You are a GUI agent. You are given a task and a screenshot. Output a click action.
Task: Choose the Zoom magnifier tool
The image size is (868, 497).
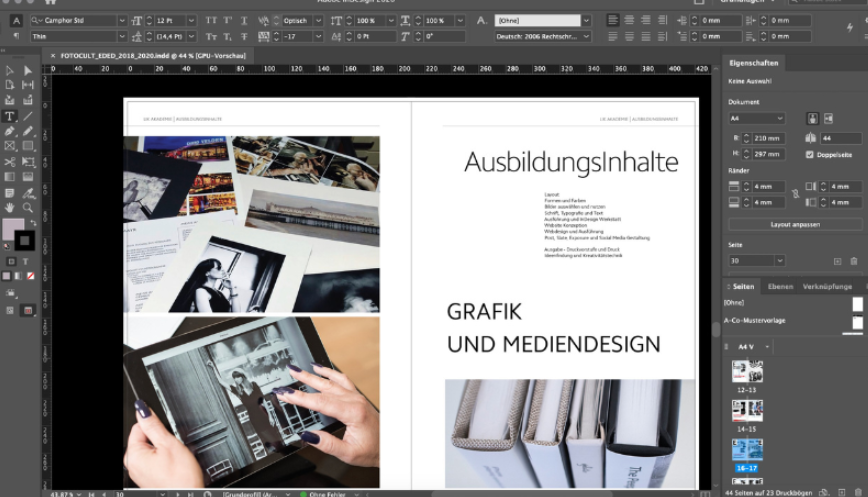point(28,207)
